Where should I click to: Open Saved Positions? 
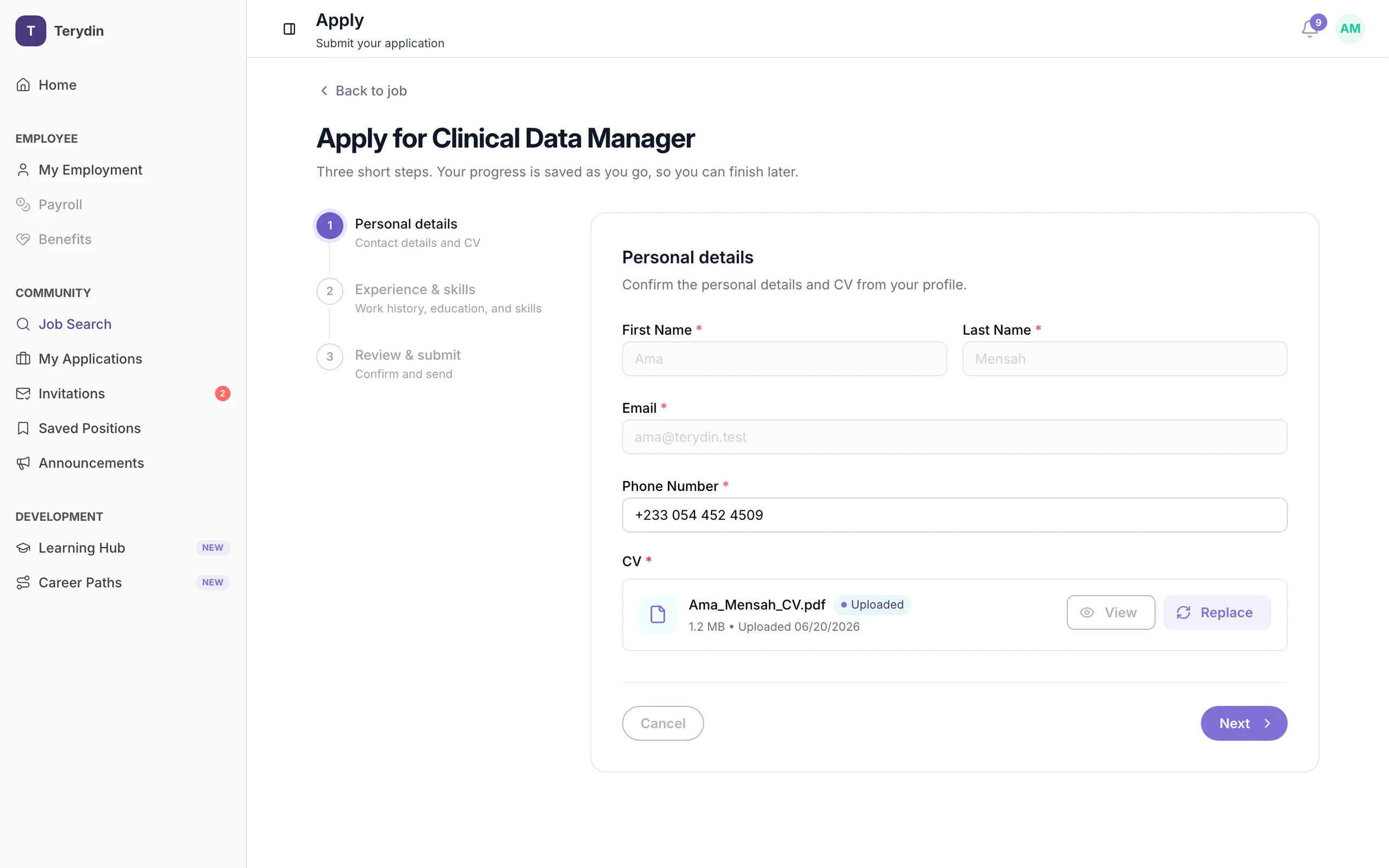[123, 428]
